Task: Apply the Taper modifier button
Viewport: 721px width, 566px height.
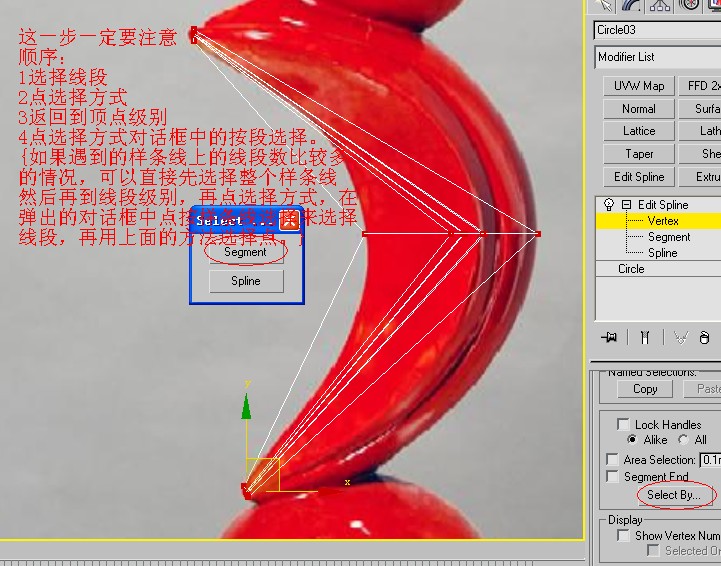Action: [639, 154]
